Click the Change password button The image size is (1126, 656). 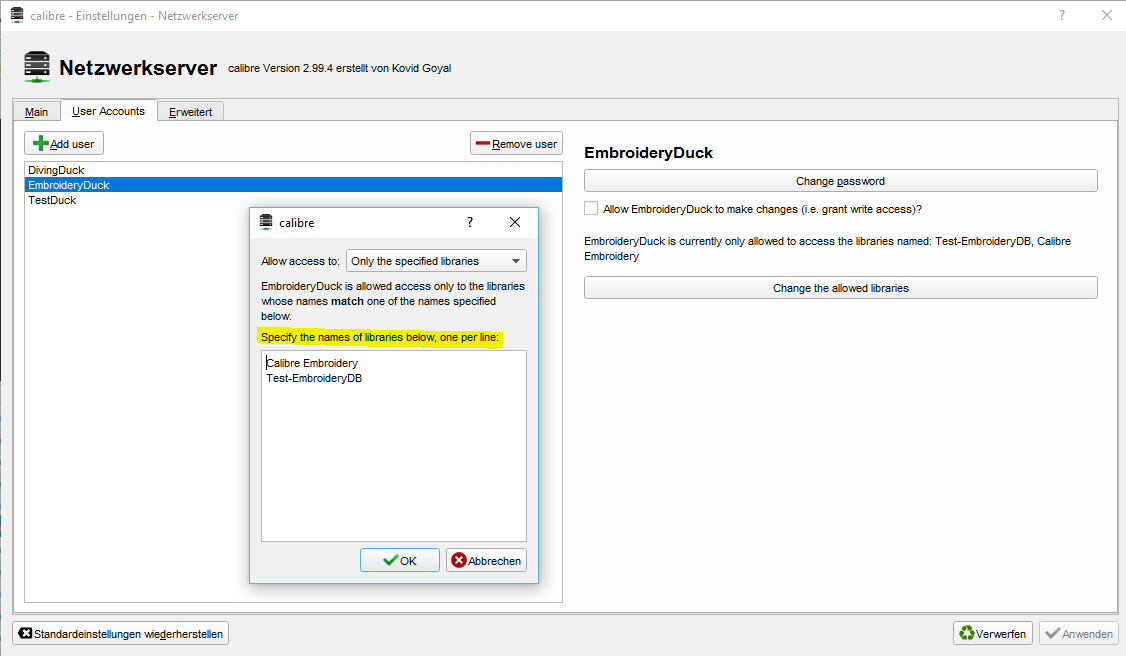(840, 181)
